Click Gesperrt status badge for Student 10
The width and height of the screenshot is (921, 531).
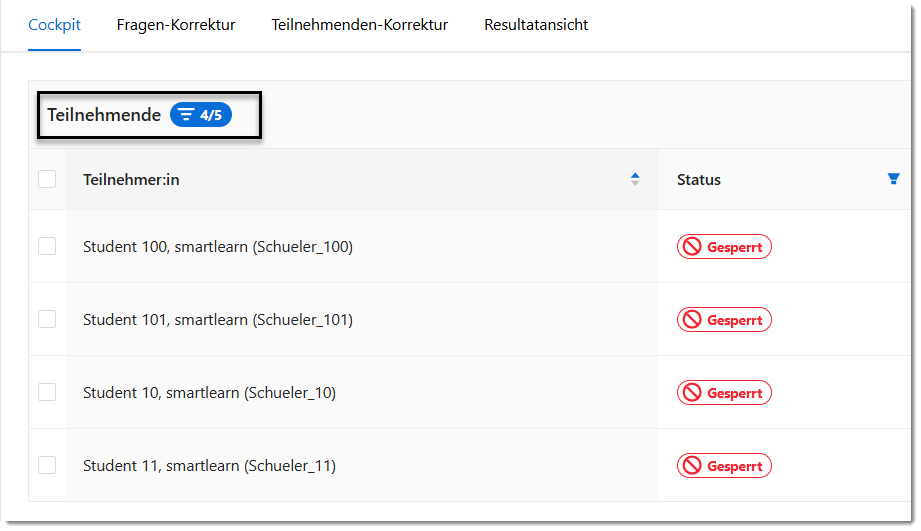point(724,393)
